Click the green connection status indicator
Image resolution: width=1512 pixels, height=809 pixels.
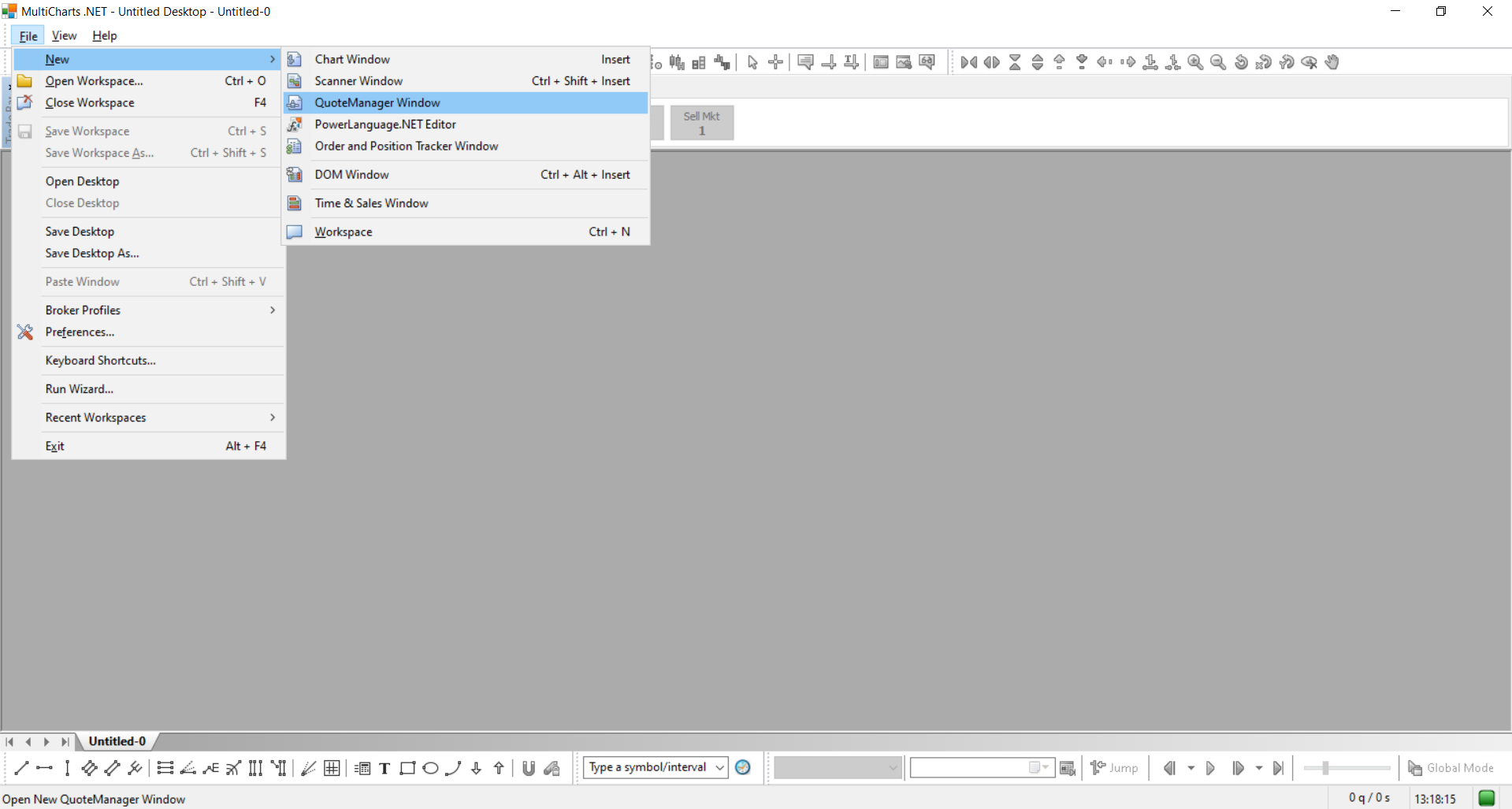tap(1487, 798)
